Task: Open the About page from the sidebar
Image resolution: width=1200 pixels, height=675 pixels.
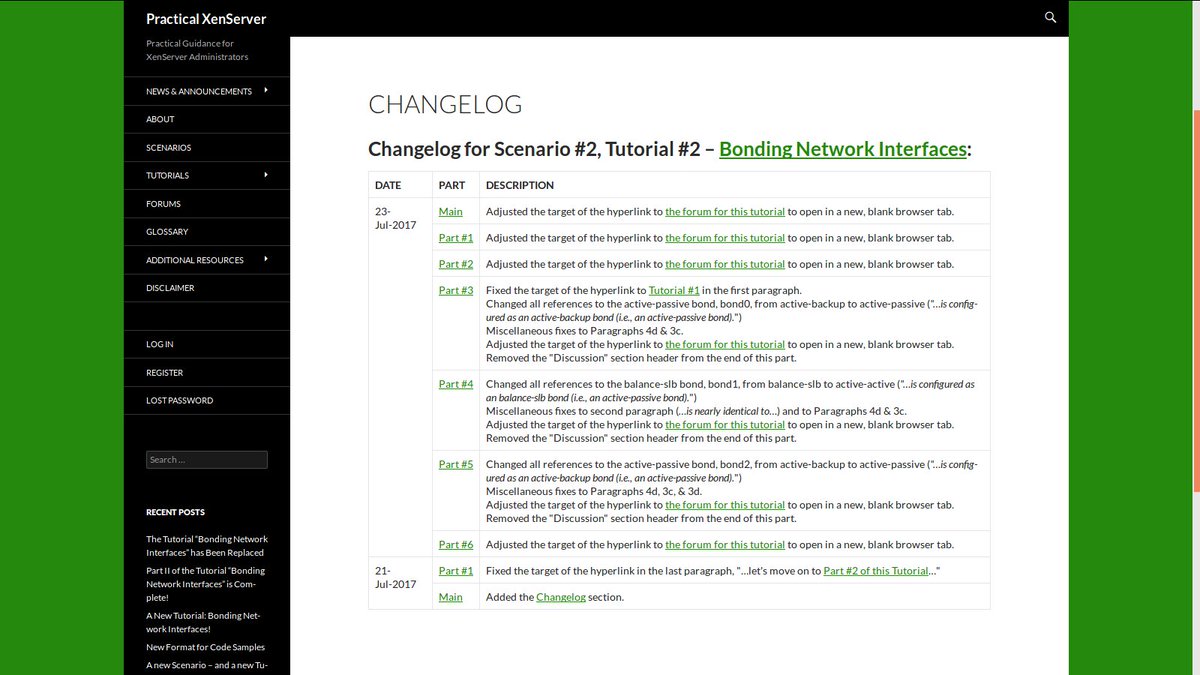Action: [x=160, y=119]
